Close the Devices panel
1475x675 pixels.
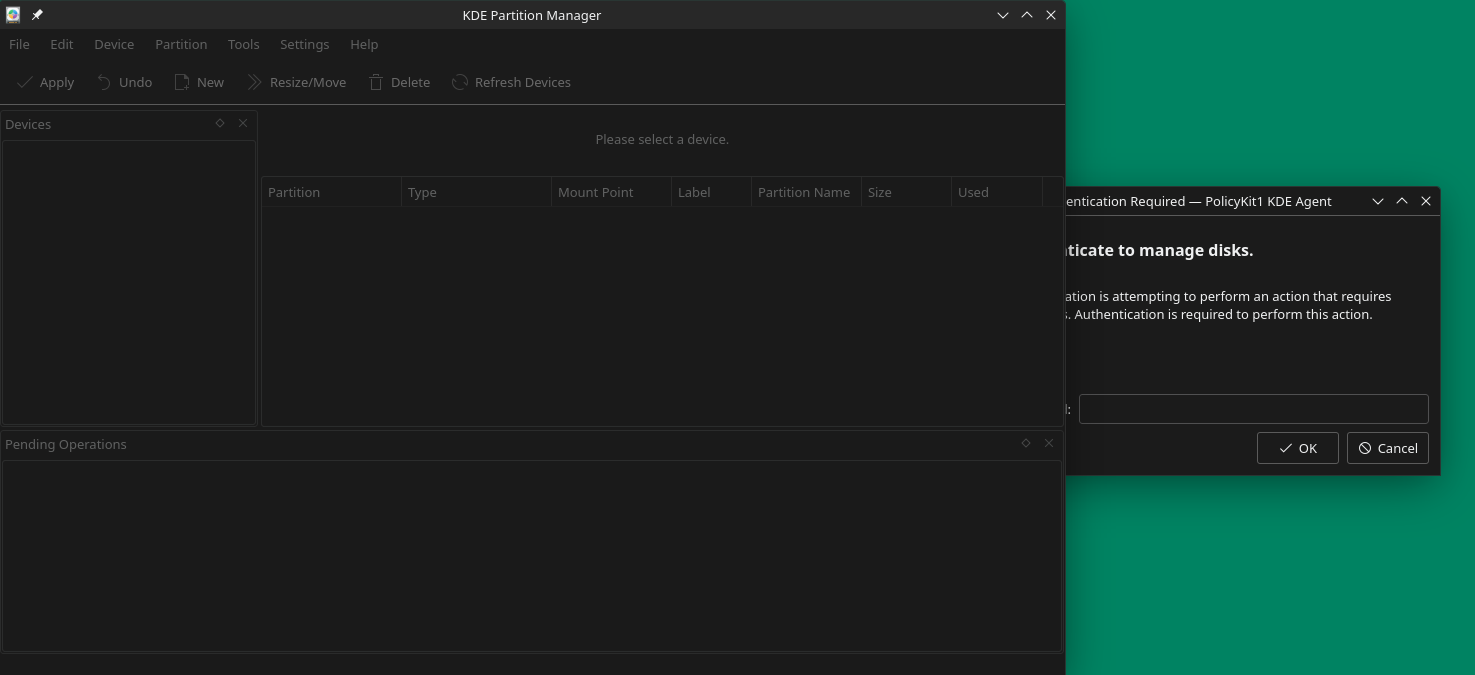tap(243, 123)
